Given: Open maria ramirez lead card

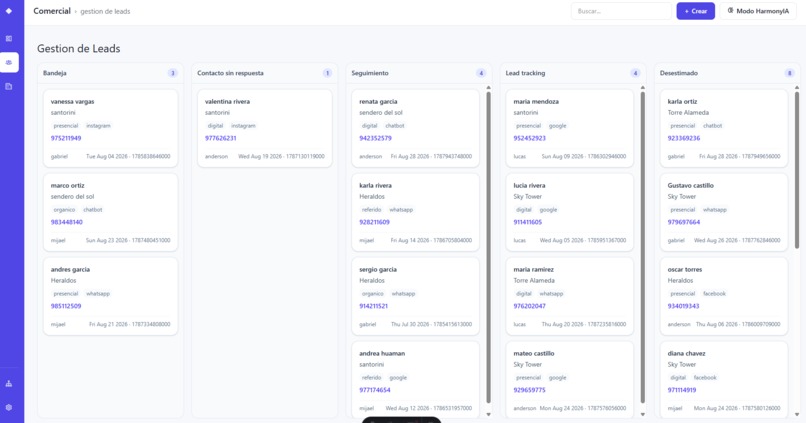Looking at the screenshot, I should [570, 296].
